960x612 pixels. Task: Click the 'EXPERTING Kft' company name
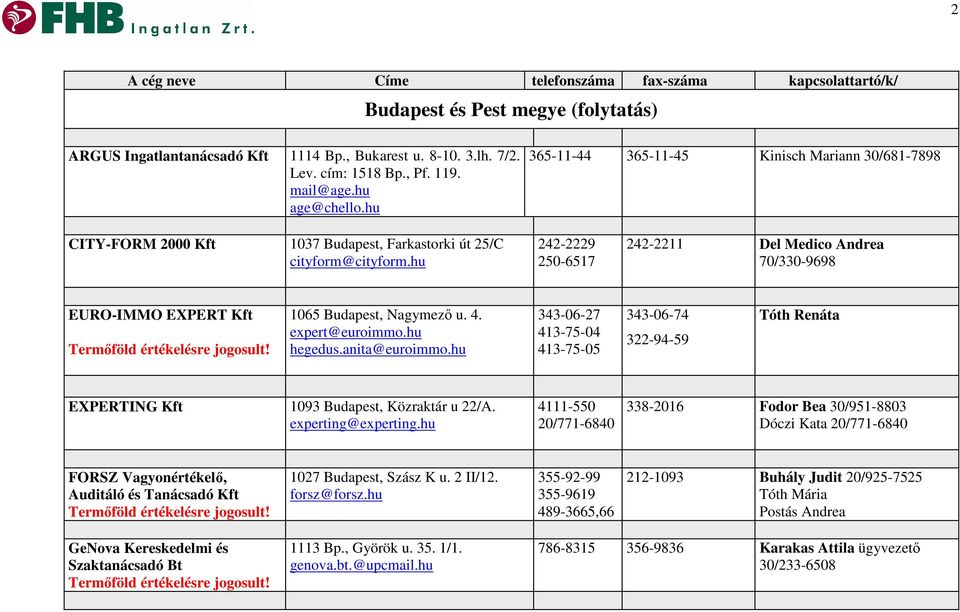tap(126, 406)
